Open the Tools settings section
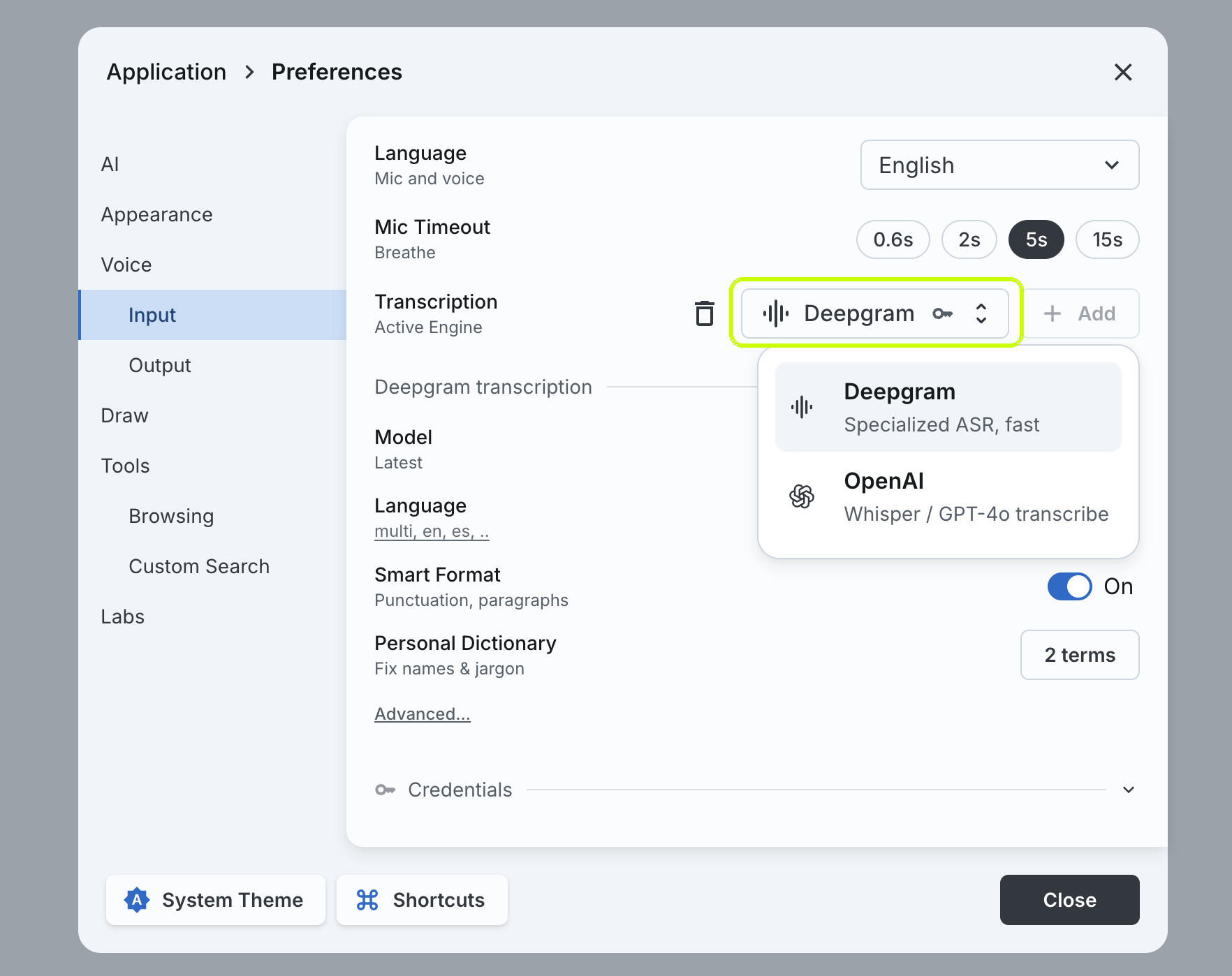Viewport: 1232px width, 976px height. tap(212, 466)
